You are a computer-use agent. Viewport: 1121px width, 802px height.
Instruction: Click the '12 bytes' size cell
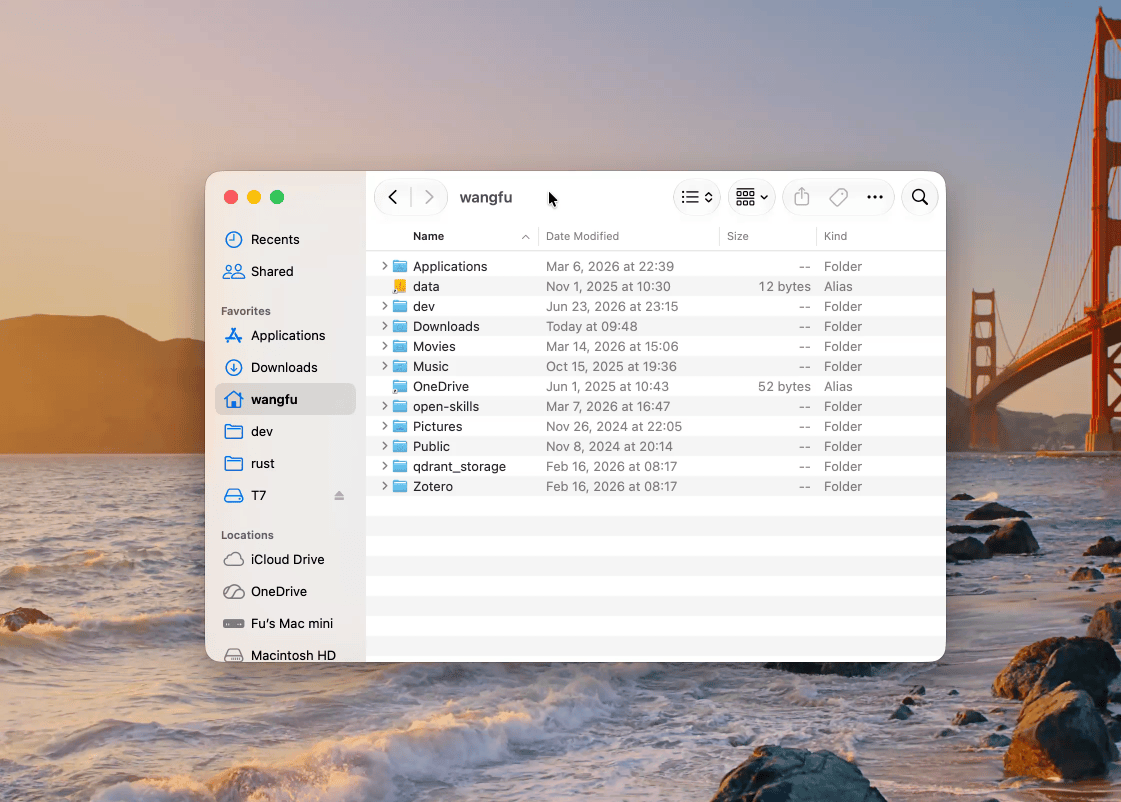(784, 287)
